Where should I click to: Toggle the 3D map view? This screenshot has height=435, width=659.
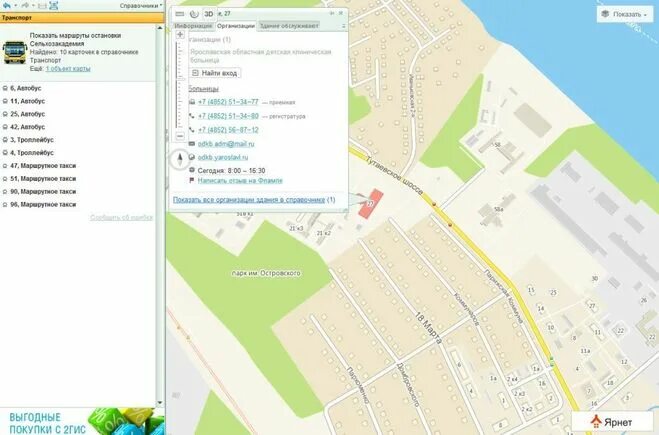point(208,14)
